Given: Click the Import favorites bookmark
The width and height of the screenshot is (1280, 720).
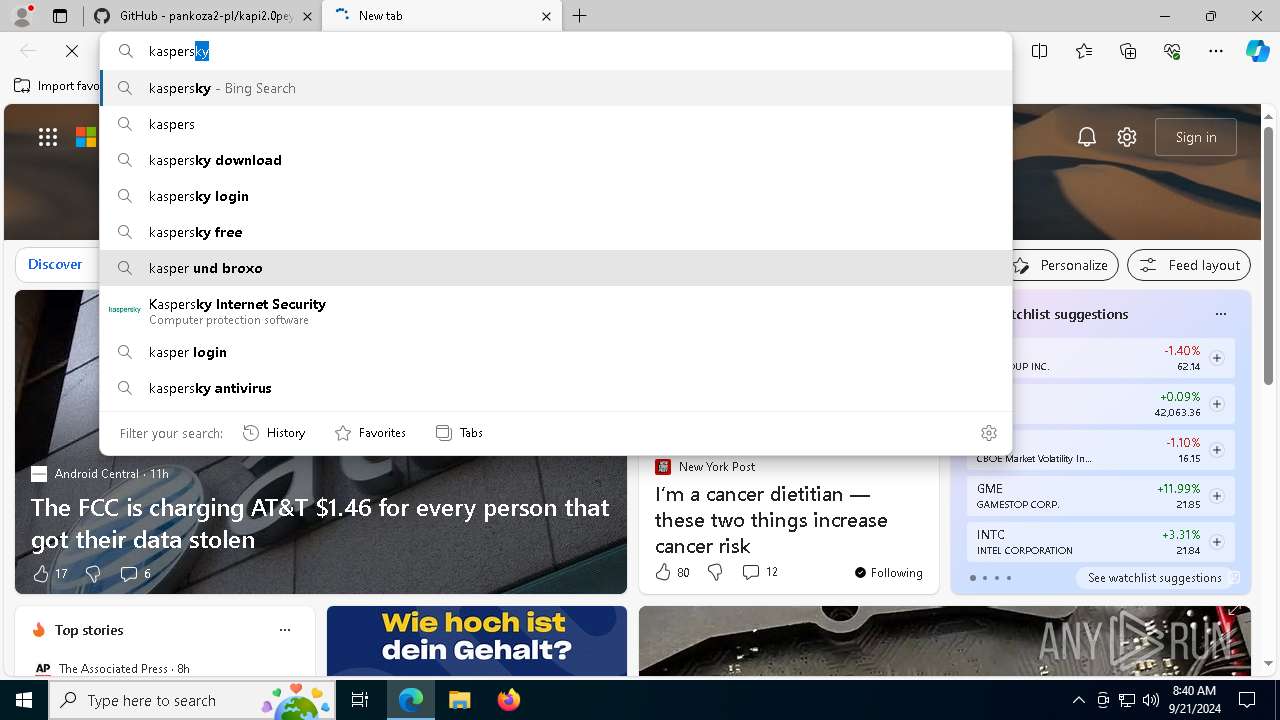Looking at the screenshot, I should point(57,86).
